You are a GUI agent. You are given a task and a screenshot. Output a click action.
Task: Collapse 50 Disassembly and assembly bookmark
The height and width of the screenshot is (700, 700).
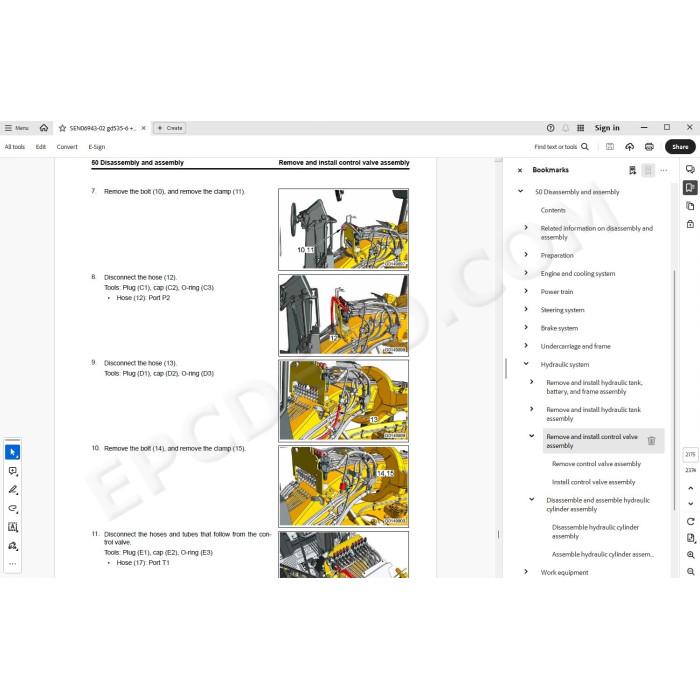tap(521, 191)
